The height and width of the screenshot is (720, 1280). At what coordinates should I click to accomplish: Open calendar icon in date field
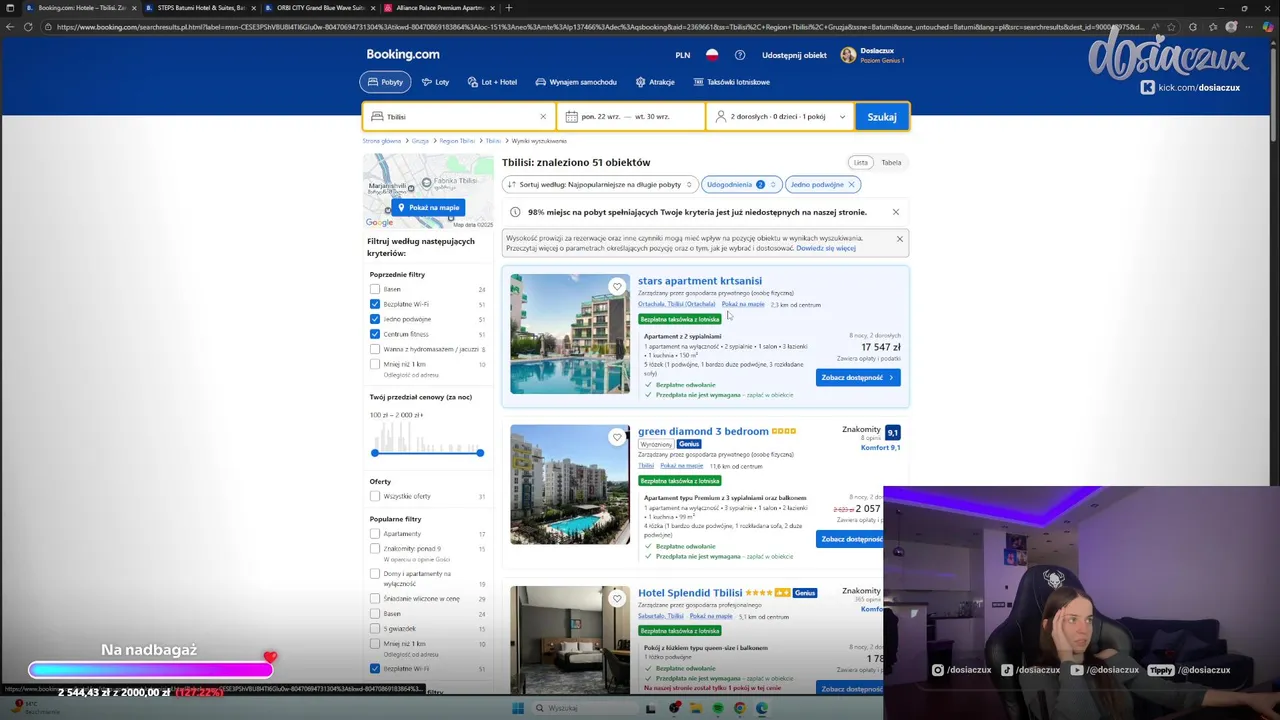(x=572, y=117)
